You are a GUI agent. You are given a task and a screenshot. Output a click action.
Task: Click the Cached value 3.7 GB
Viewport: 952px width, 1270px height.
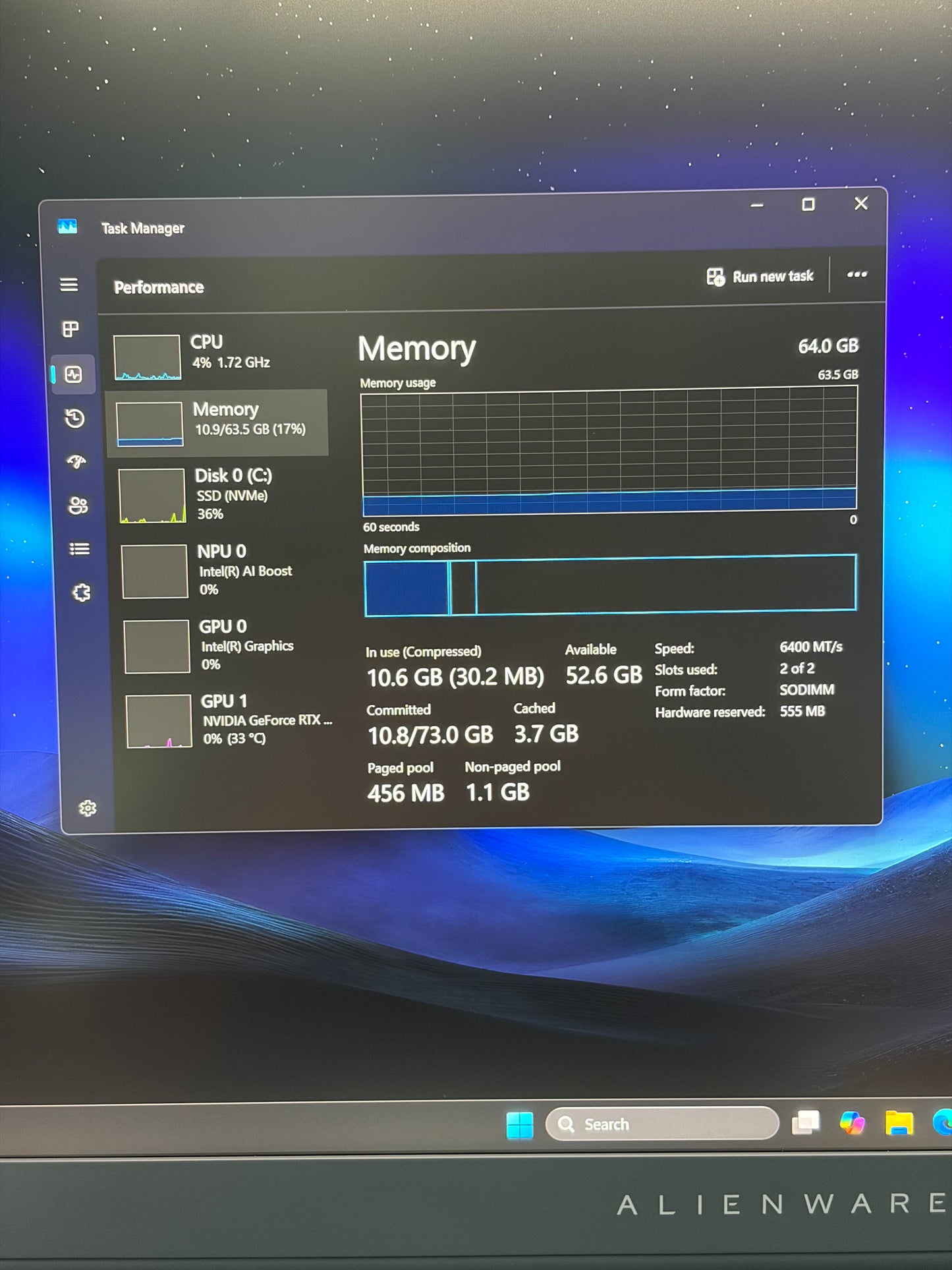(546, 734)
